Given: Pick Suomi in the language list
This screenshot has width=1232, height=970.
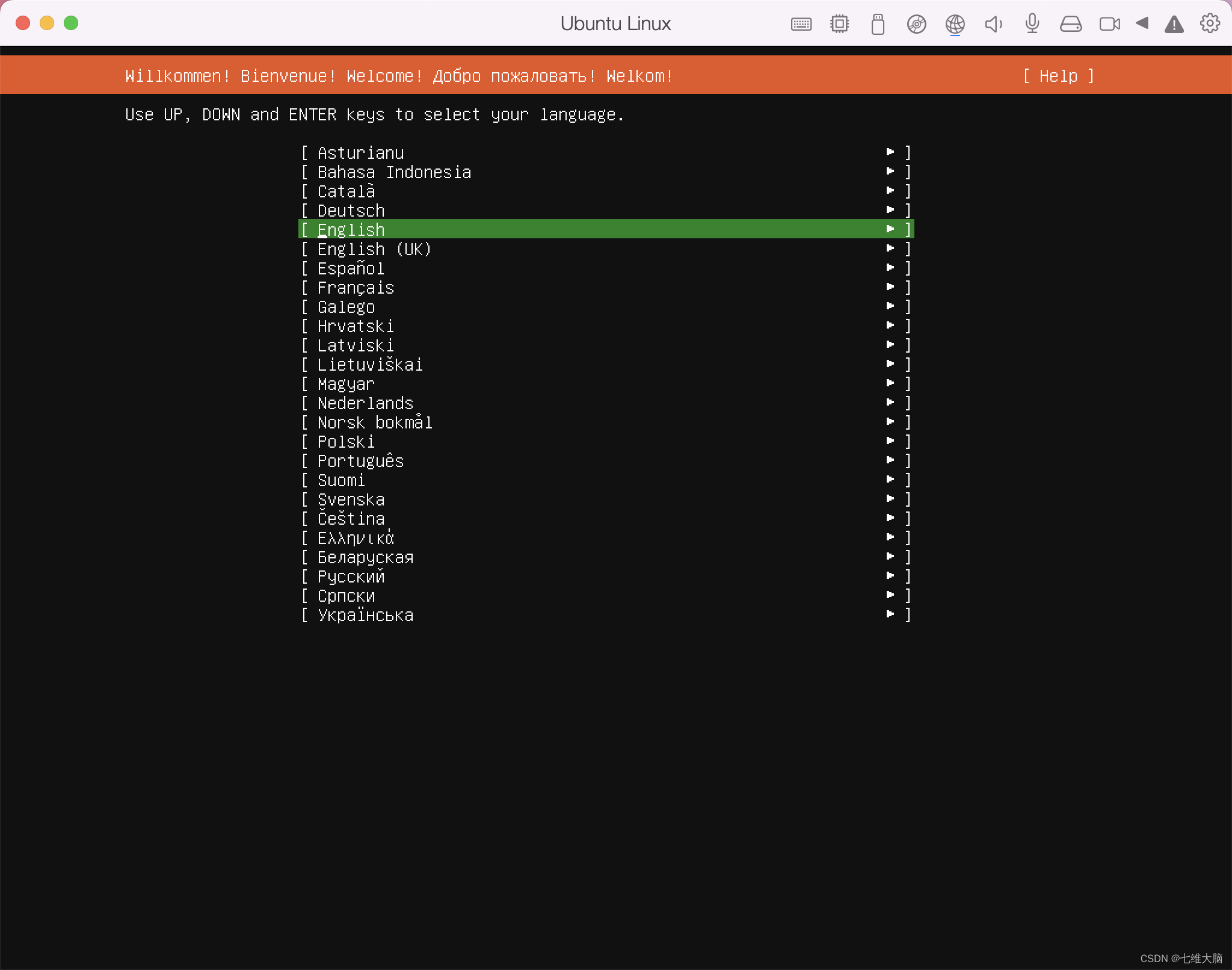Looking at the screenshot, I should 606,480.
